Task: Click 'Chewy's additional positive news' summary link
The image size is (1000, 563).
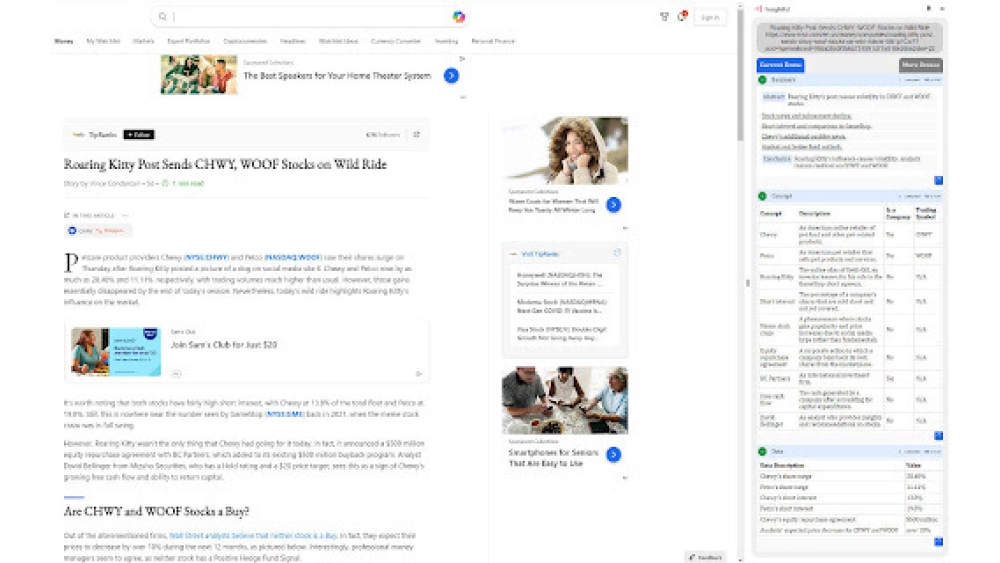Action: pyautogui.click(x=804, y=136)
